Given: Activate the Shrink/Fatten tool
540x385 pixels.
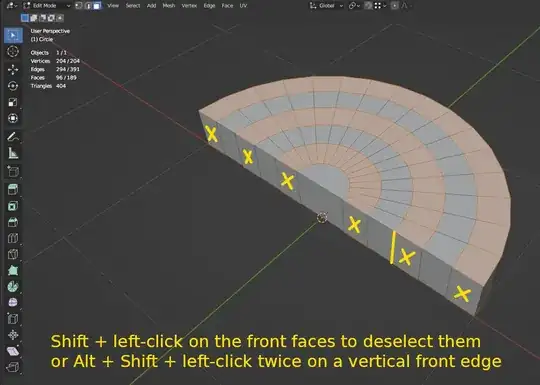Looking at the screenshot, I should click(13, 335).
